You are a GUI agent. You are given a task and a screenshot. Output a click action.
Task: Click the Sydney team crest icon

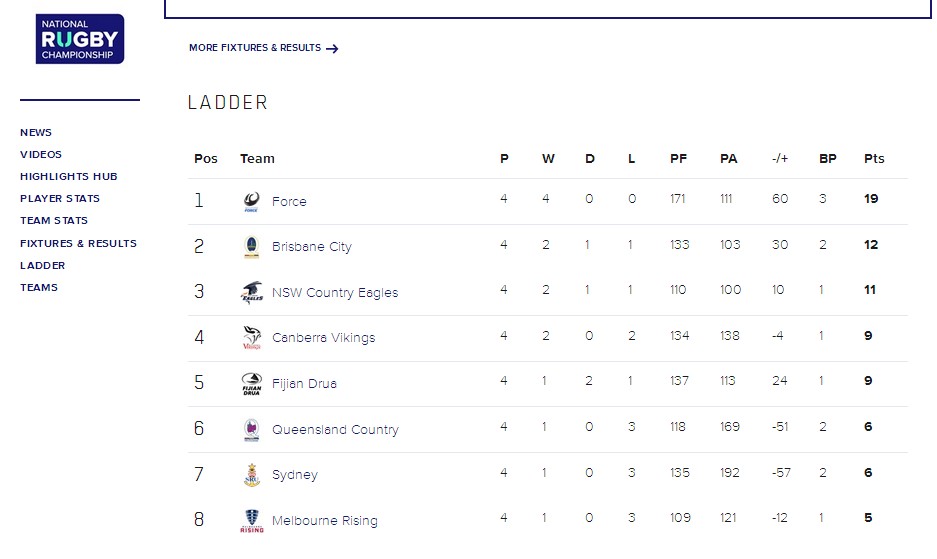[251, 475]
